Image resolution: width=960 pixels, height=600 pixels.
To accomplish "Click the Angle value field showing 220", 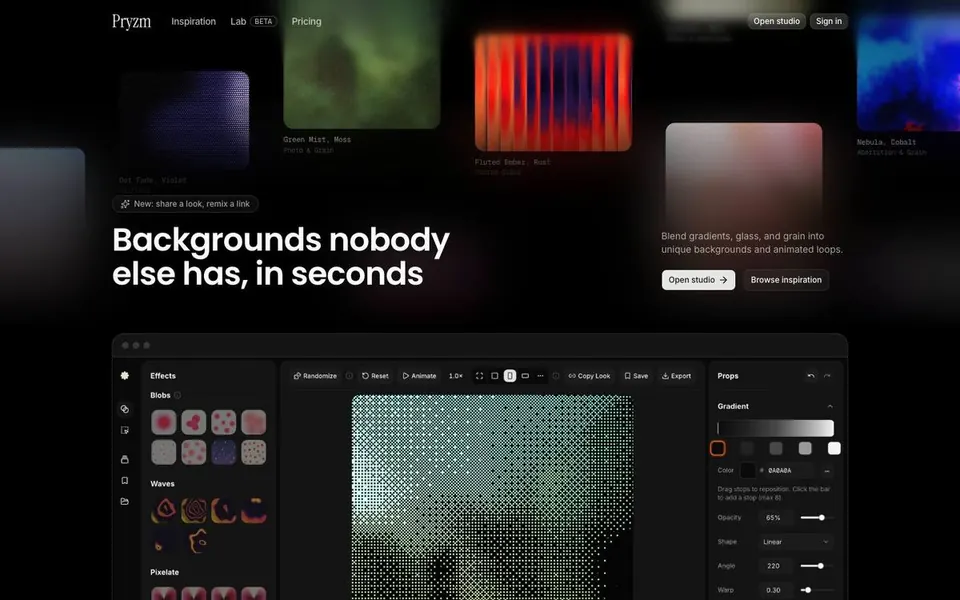I will tap(773, 566).
